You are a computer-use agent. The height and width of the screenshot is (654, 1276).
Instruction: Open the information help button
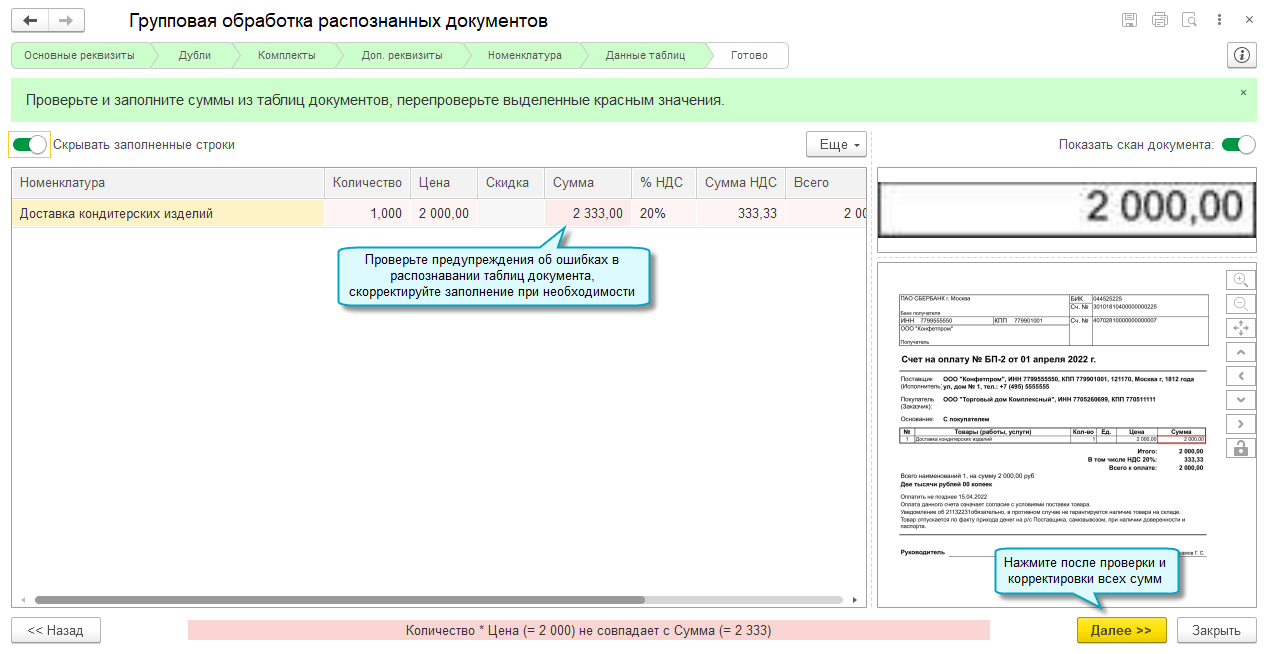pos(1242,55)
